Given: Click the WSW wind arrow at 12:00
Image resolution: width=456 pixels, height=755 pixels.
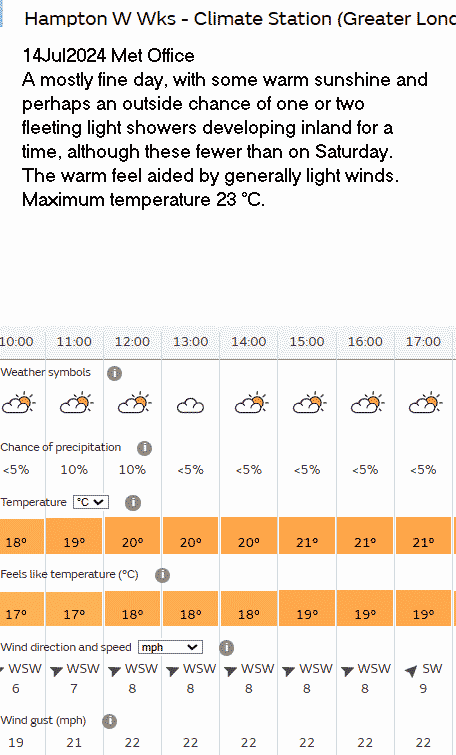Looking at the screenshot, I should click(114, 671).
